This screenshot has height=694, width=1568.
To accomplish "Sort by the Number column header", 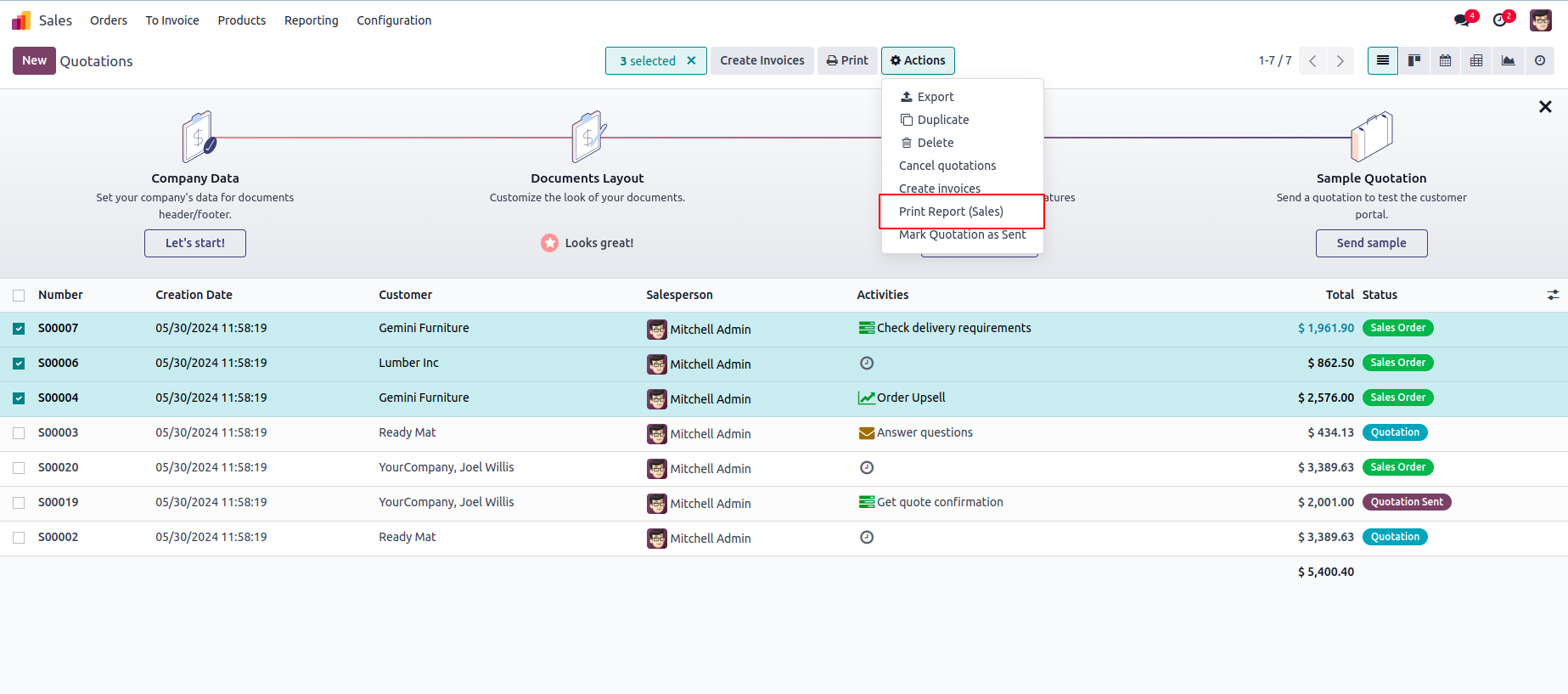I will pos(60,295).
